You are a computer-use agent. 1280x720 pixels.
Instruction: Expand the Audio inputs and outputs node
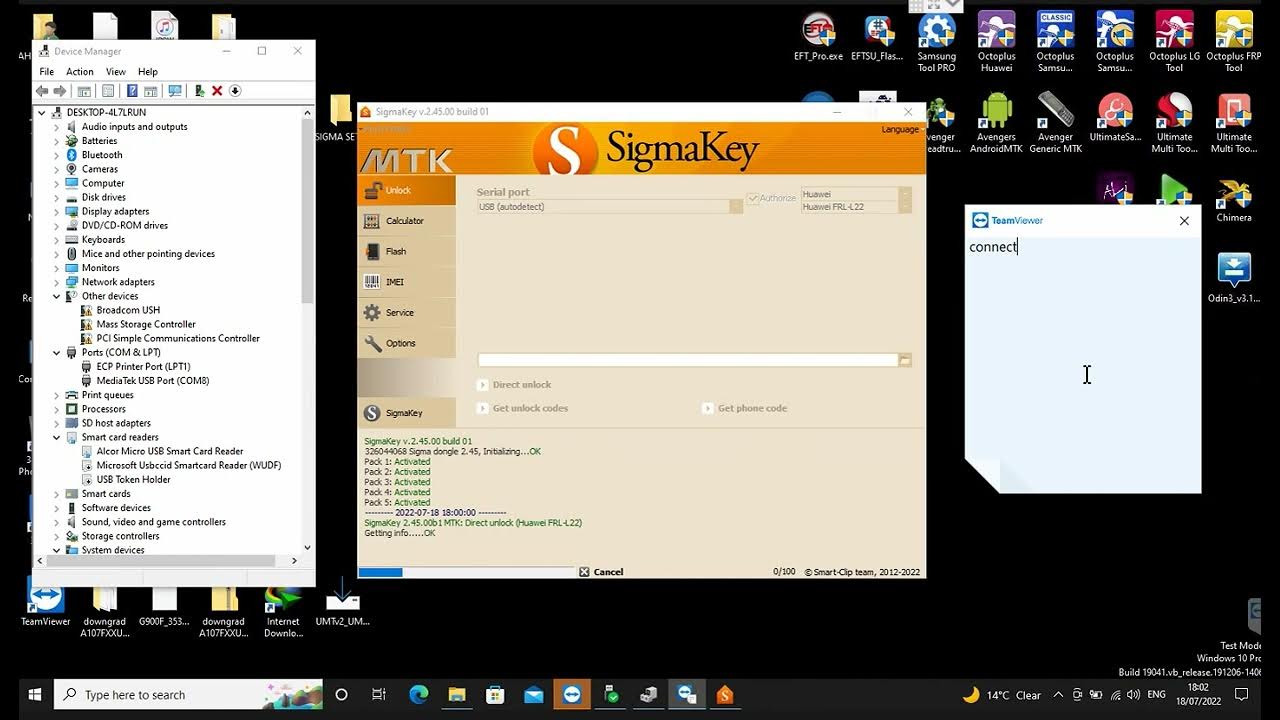(57, 127)
